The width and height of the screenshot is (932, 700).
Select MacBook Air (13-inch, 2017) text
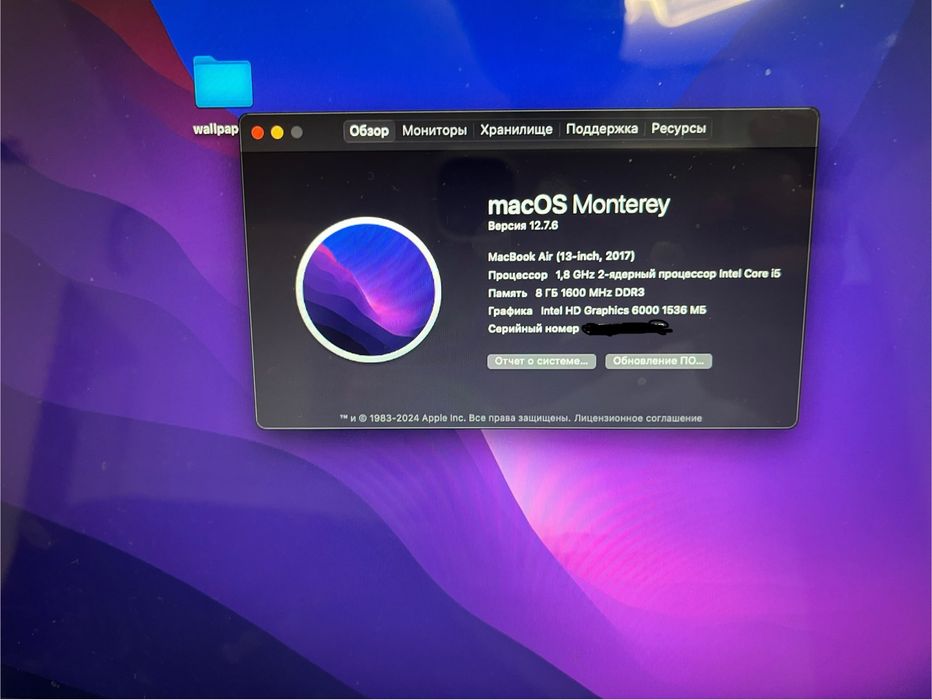pos(561,256)
